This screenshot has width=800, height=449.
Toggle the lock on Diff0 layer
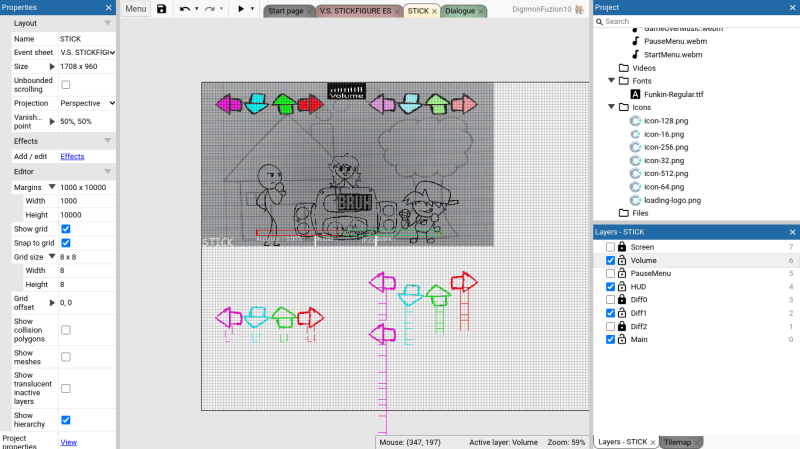[x=622, y=299]
